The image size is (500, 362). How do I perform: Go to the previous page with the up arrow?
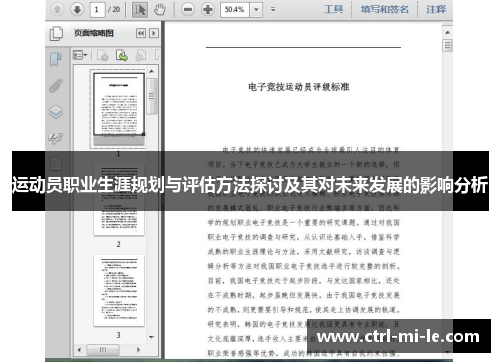(57, 9)
